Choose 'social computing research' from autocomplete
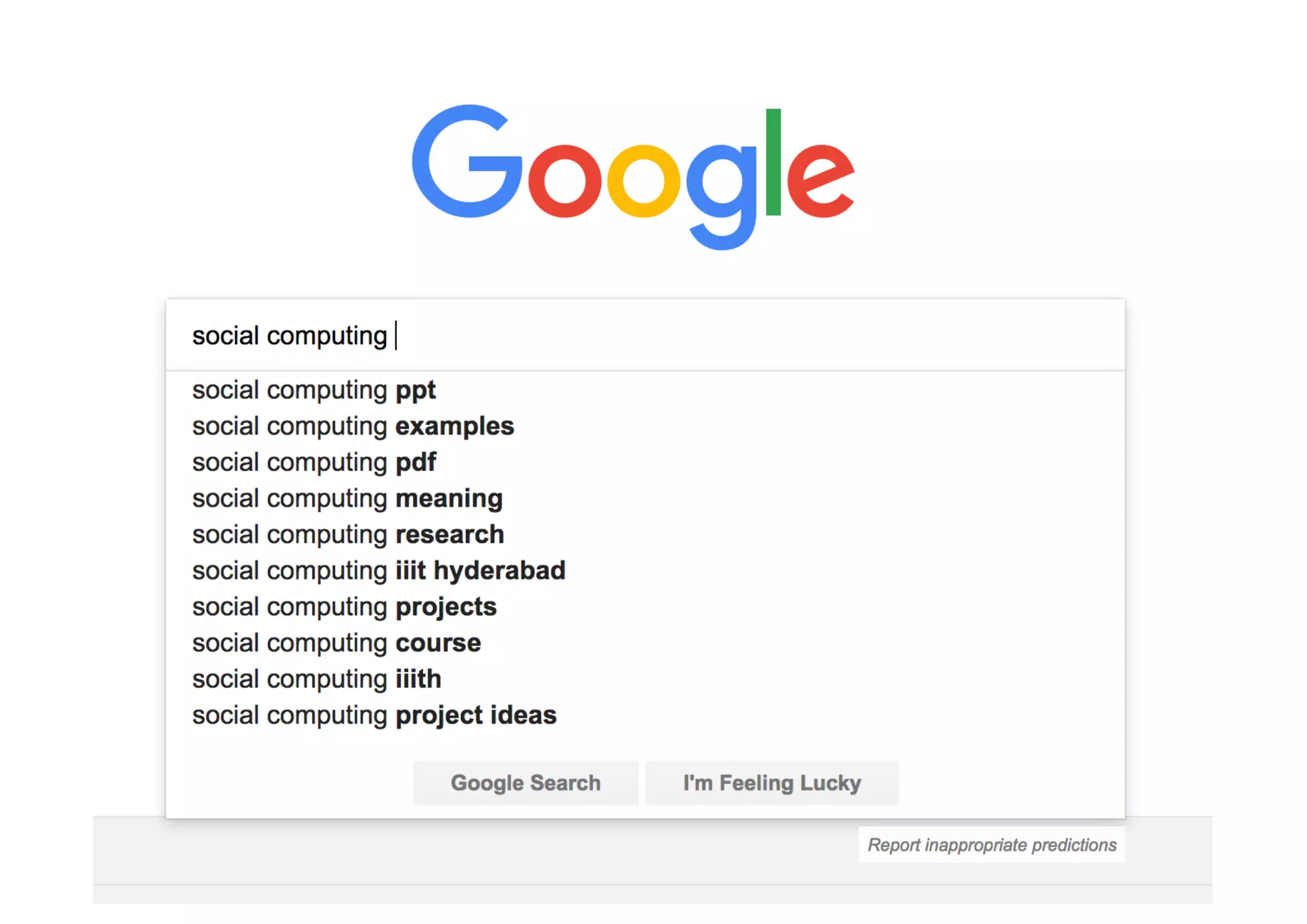This screenshot has height=924, width=1307. [x=348, y=535]
